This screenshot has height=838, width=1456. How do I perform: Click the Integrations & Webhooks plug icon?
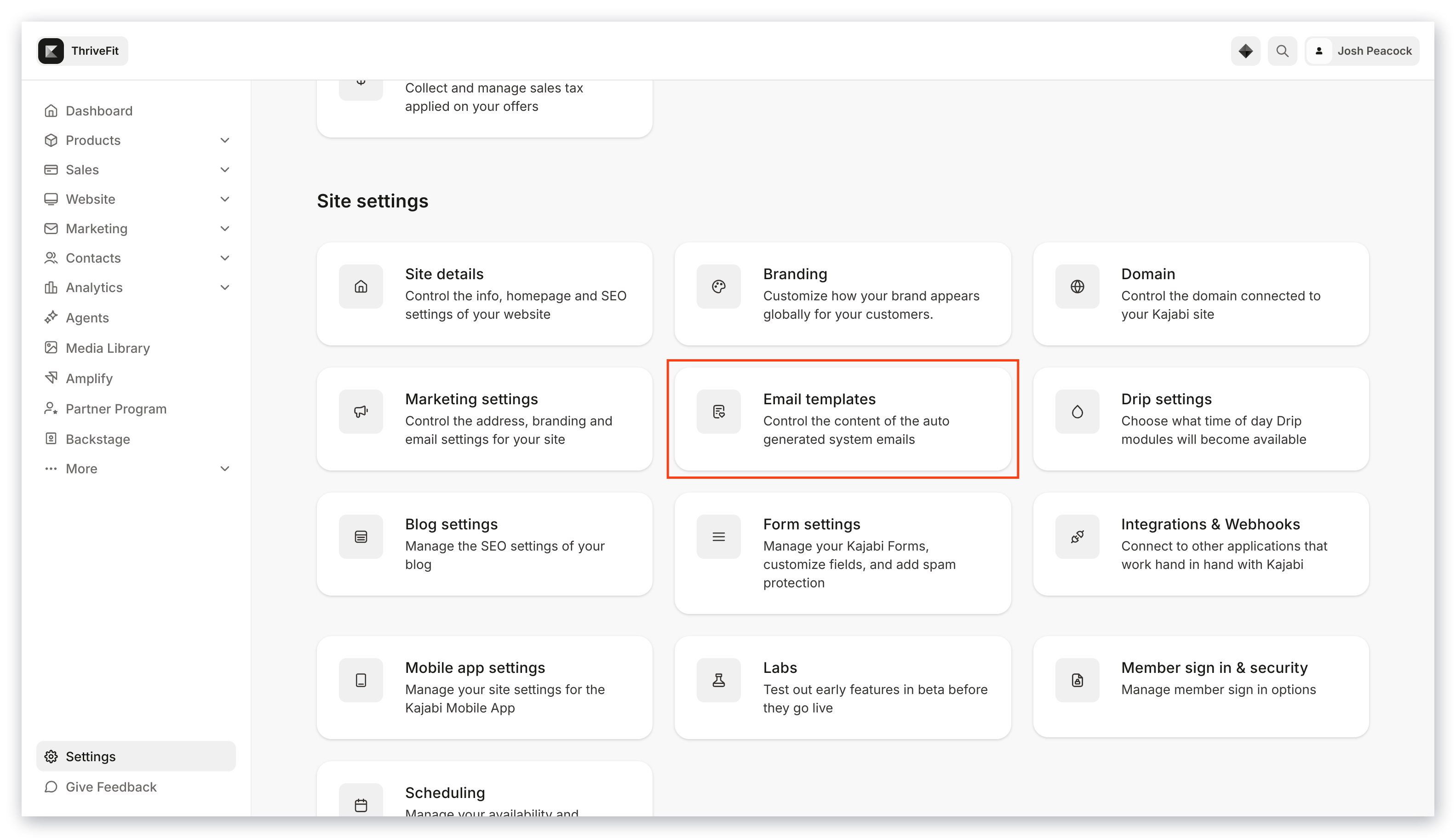(1077, 536)
